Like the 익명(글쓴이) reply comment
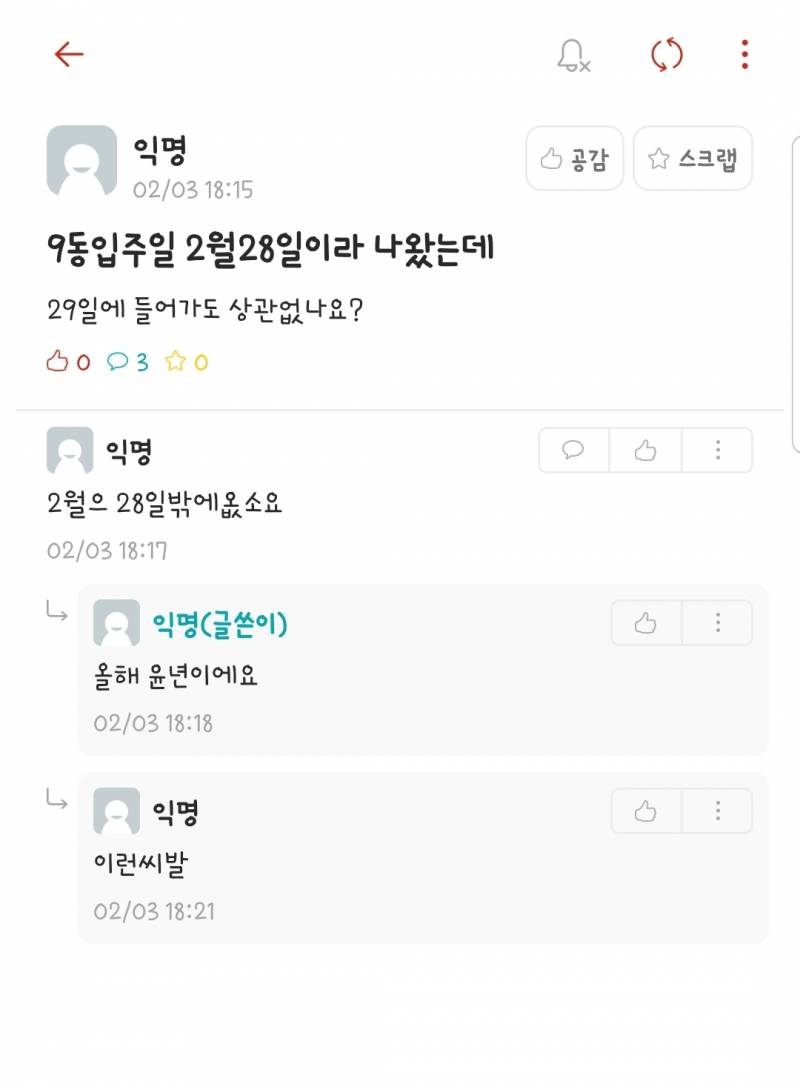The image size is (800, 1084). coord(644,622)
